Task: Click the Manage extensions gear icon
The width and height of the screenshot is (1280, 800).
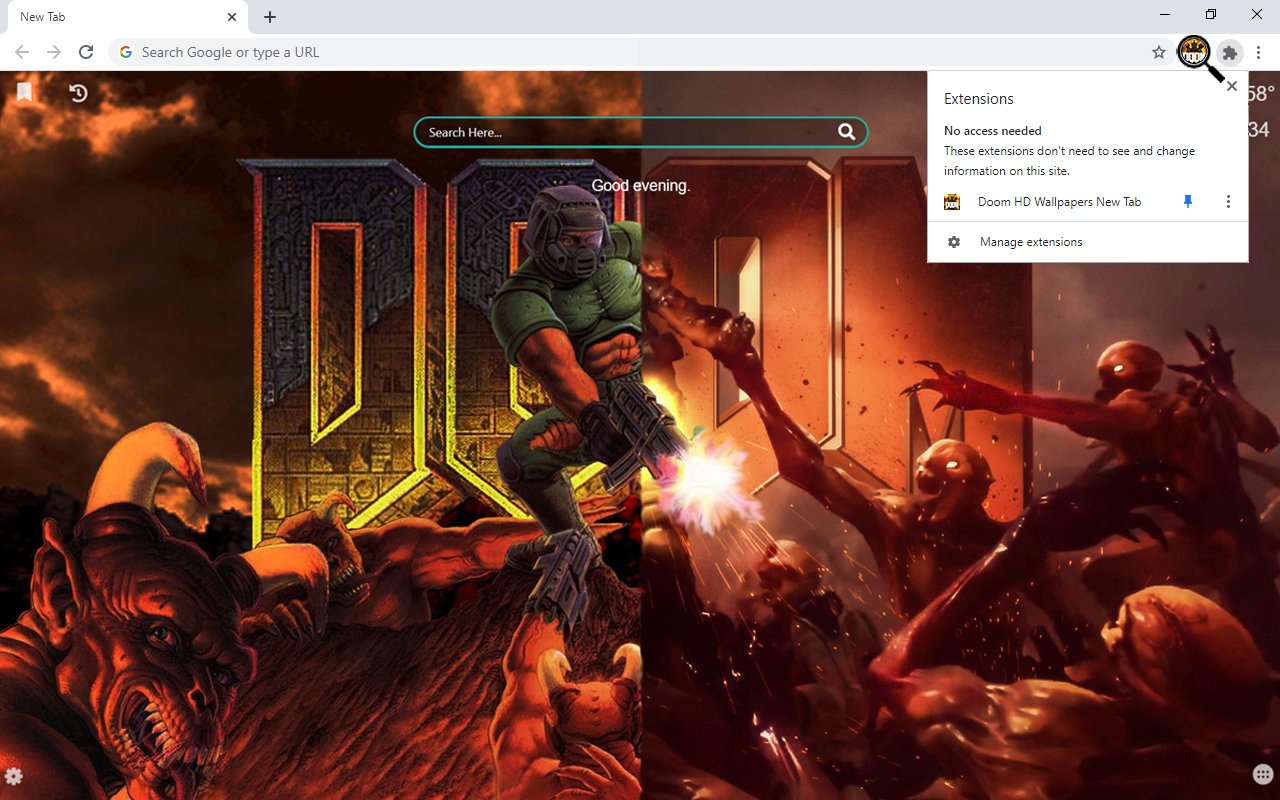Action: (x=954, y=242)
